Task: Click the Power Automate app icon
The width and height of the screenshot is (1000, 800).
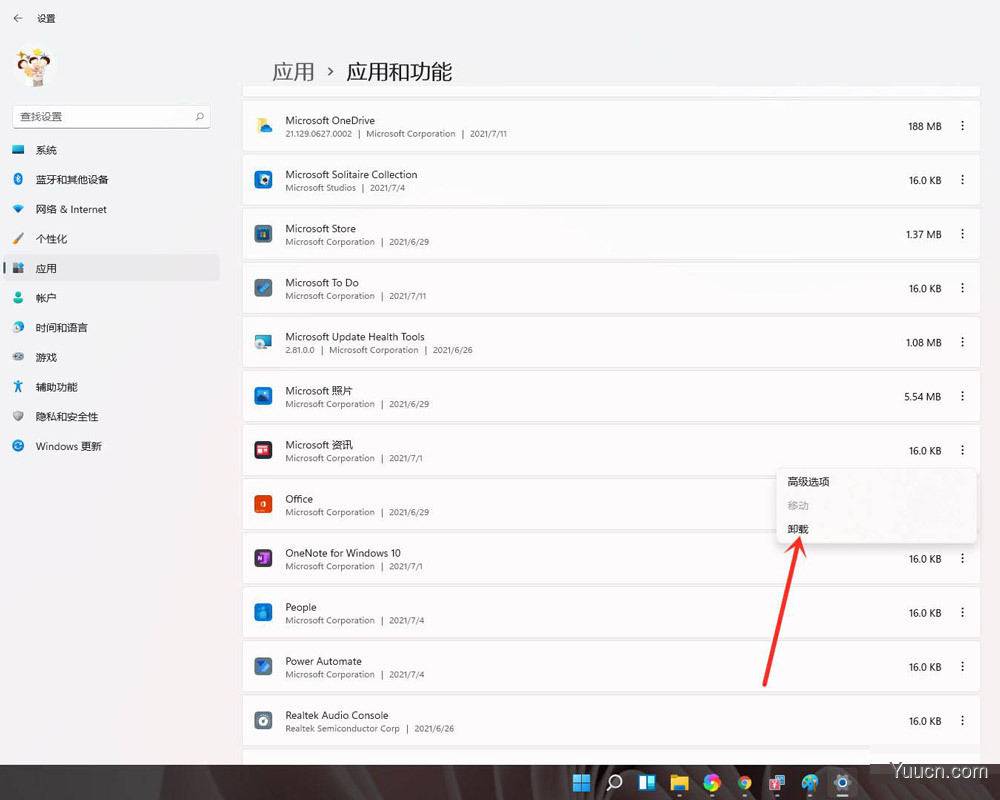Action: coord(263,667)
